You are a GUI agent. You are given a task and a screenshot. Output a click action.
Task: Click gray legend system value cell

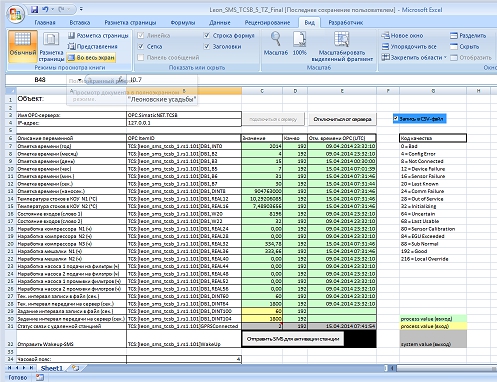click(433, 339)
